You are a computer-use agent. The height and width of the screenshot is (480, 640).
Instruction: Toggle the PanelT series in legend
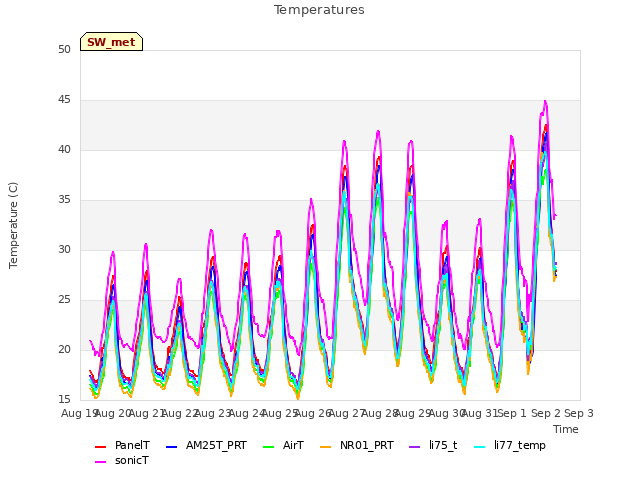click(x=132, y=445)
